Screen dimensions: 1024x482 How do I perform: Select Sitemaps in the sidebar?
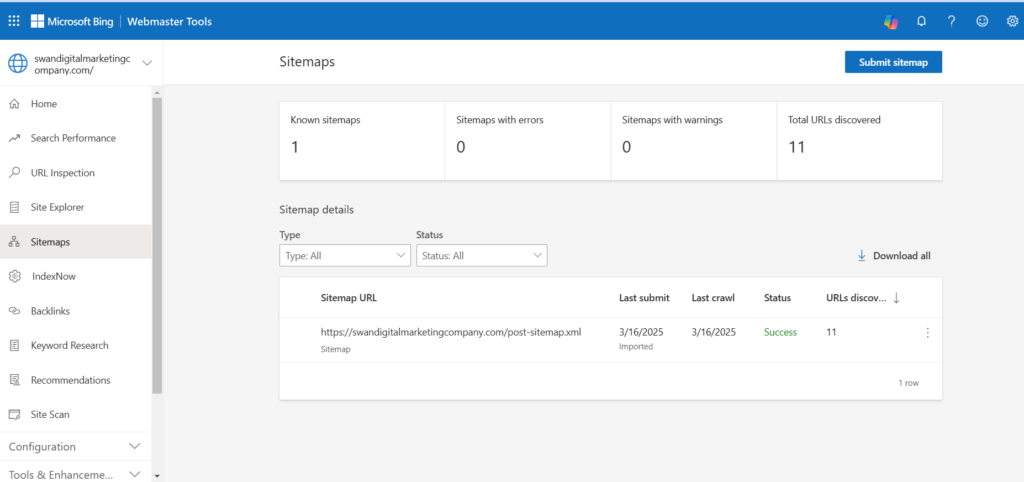point(75,242)
